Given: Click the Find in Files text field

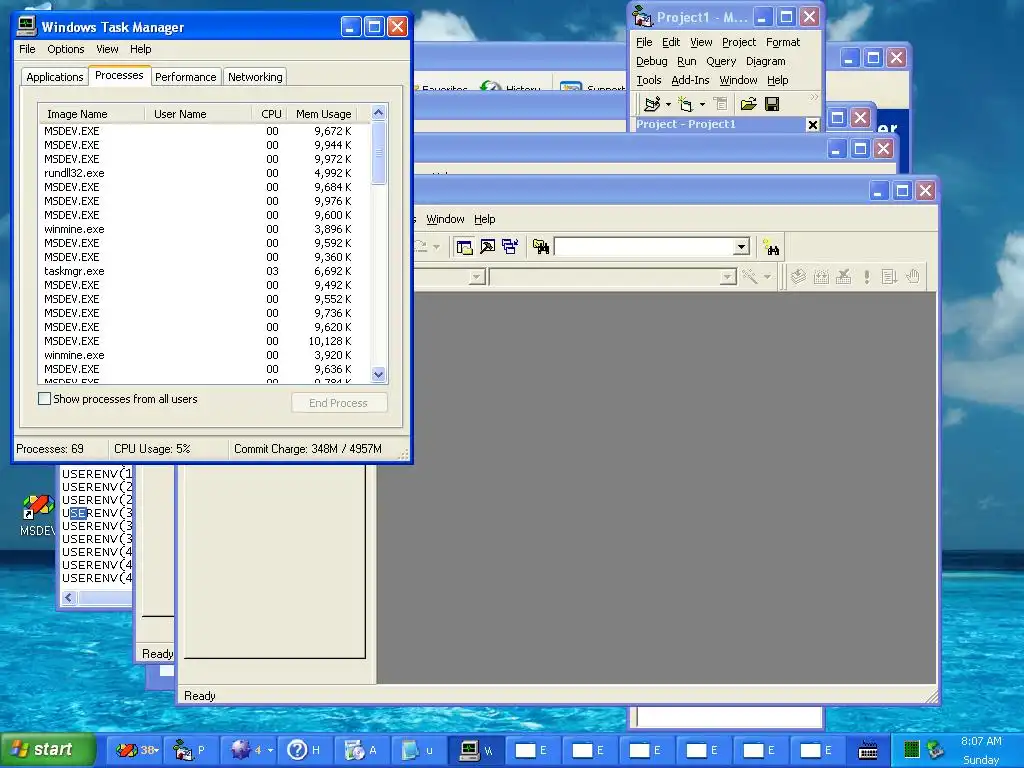Looking at the screenshot, I should (x=643, y=247).
